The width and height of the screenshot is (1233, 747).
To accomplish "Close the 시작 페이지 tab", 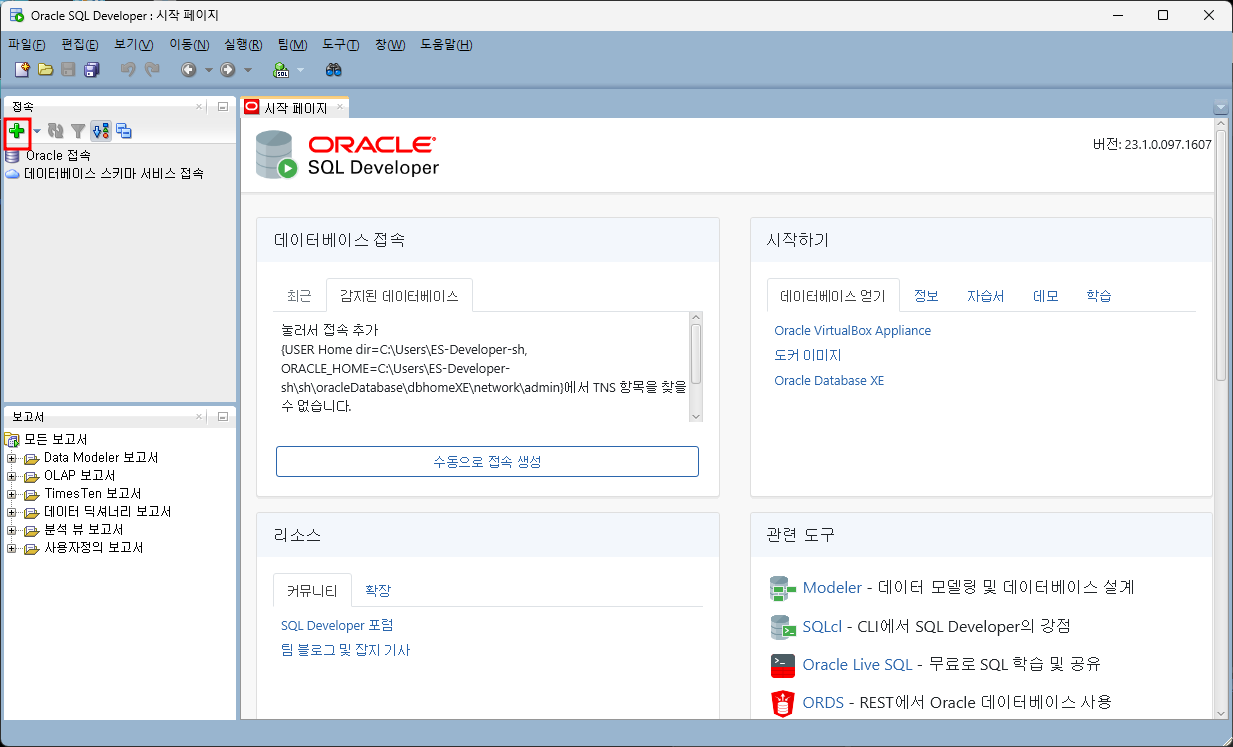I will pos(340,106).
